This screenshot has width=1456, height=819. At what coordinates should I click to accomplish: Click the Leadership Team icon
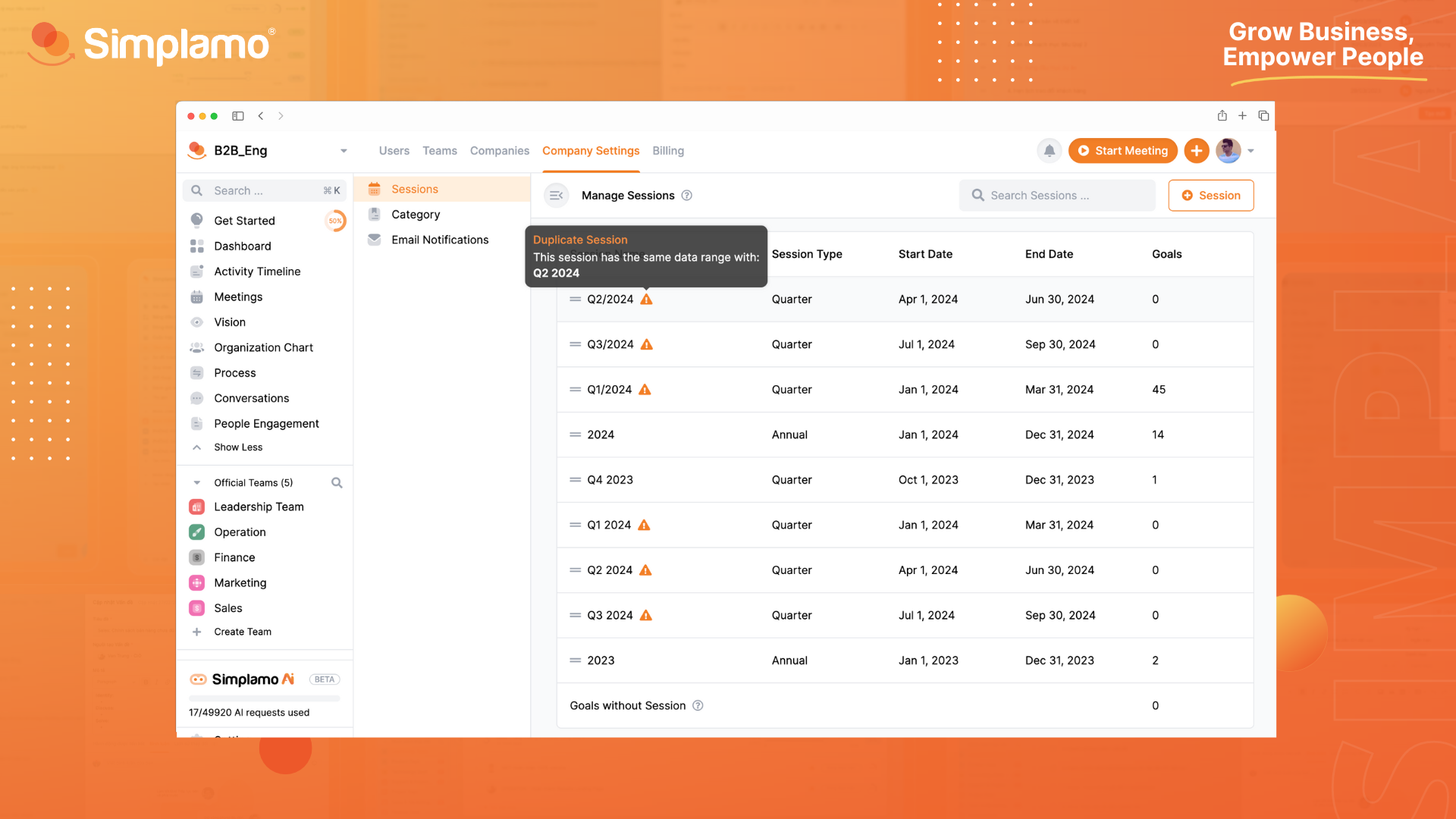pos(196,507)
